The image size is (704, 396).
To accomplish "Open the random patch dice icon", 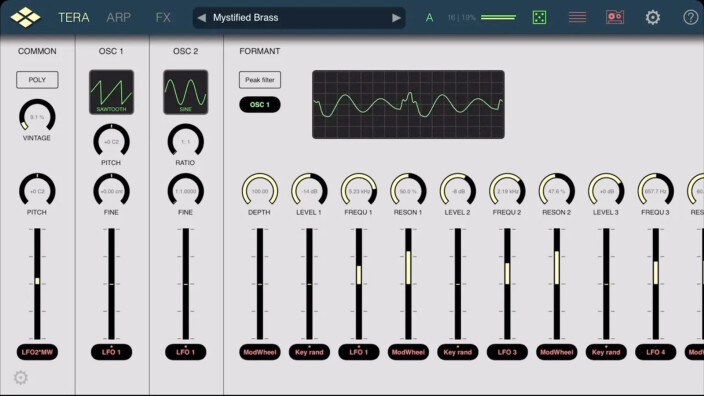I will tap(539, 18).
